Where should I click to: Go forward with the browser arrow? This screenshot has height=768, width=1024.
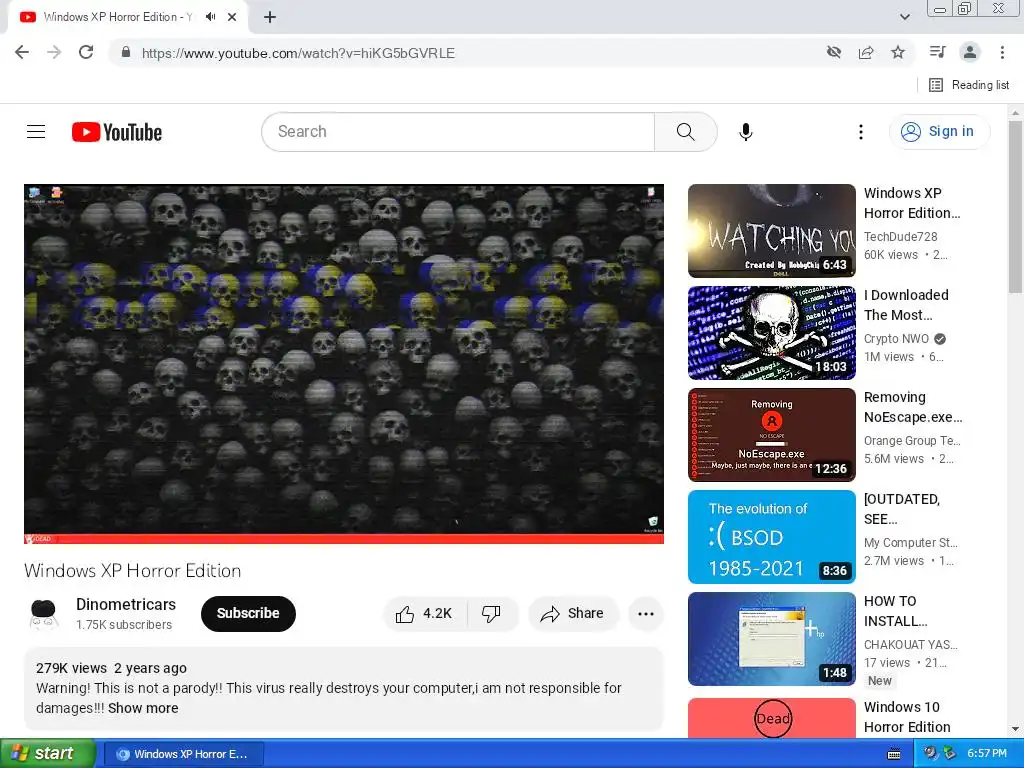(54, 52)
